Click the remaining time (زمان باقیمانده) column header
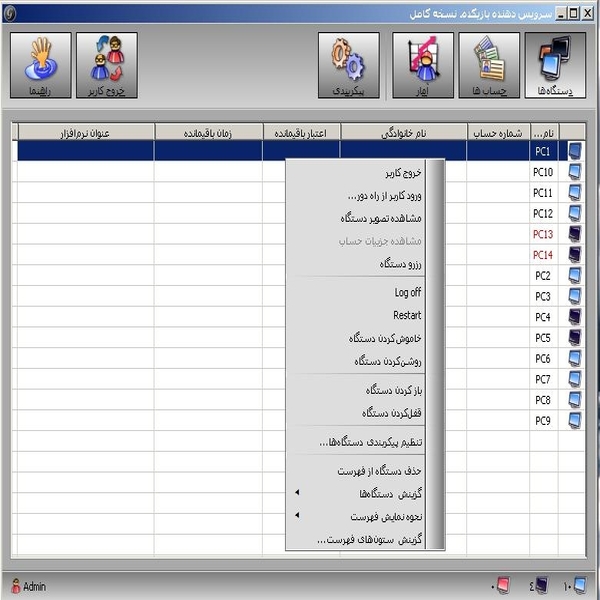The image size is (600, 600). point(208,132)
